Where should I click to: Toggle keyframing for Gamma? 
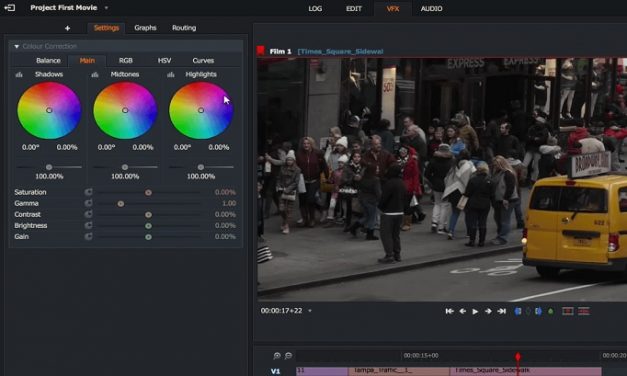point(88,203)
